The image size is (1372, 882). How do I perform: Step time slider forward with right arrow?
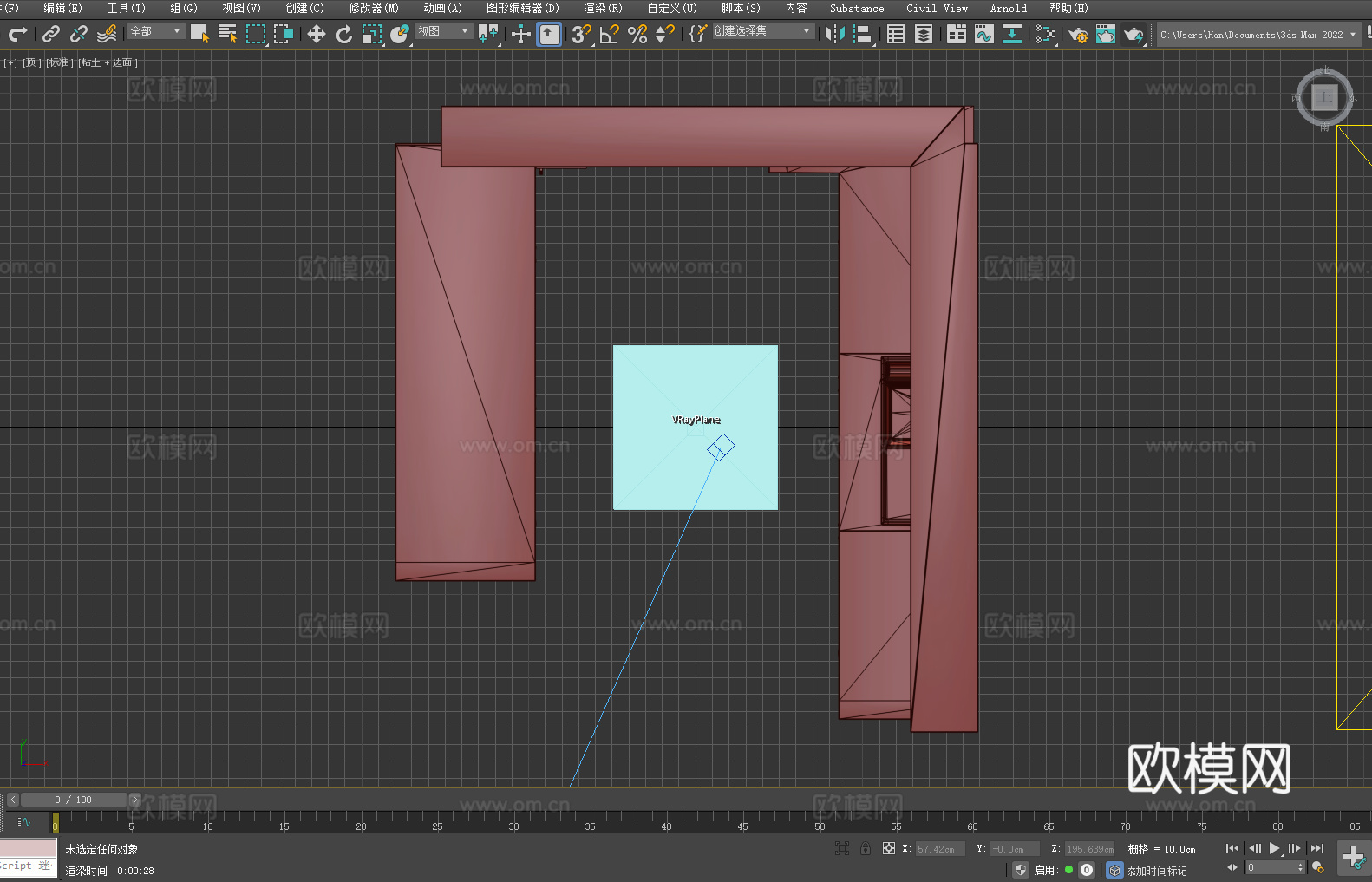pos(134,800)
